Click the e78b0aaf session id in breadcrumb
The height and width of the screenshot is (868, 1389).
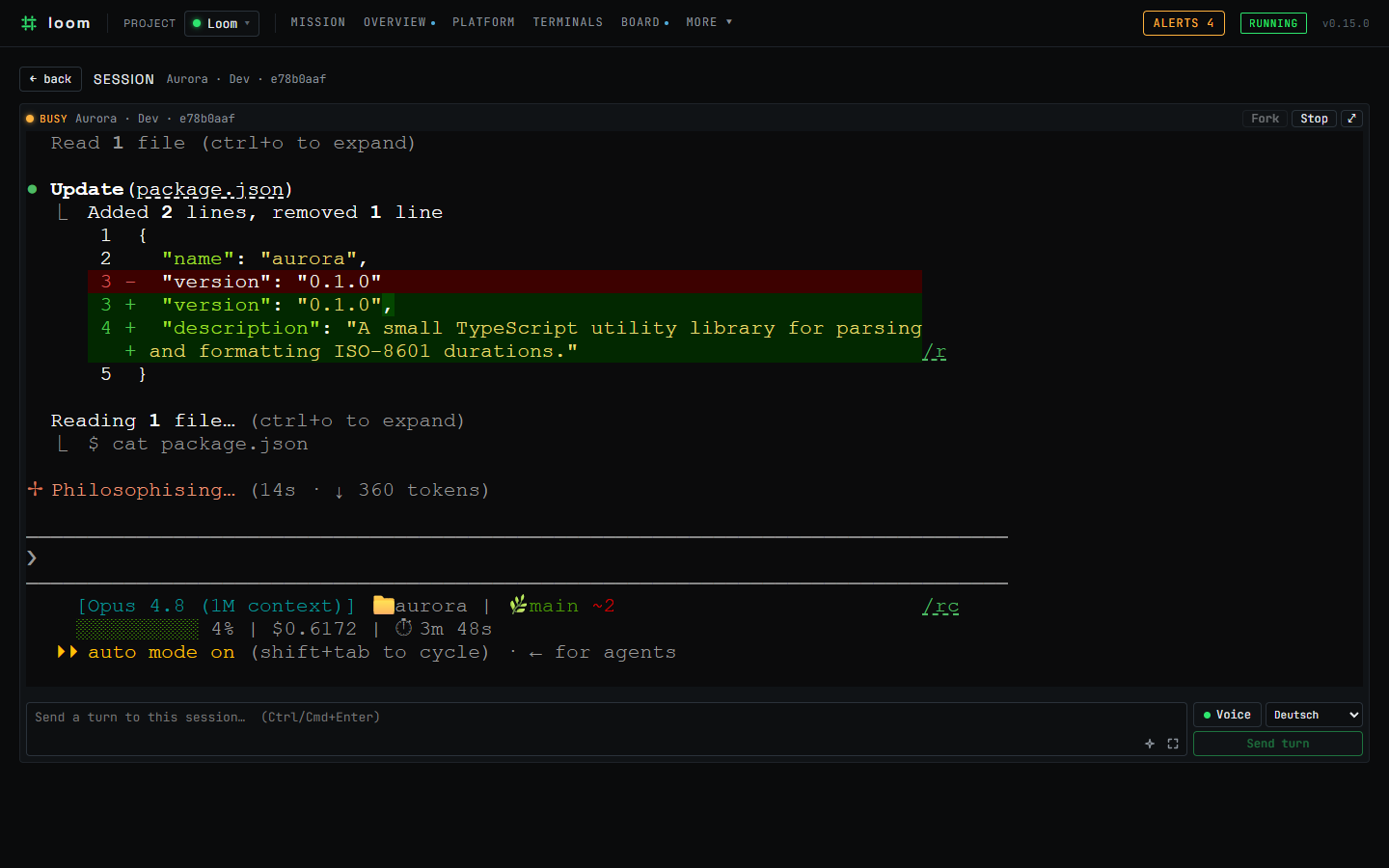298,79
